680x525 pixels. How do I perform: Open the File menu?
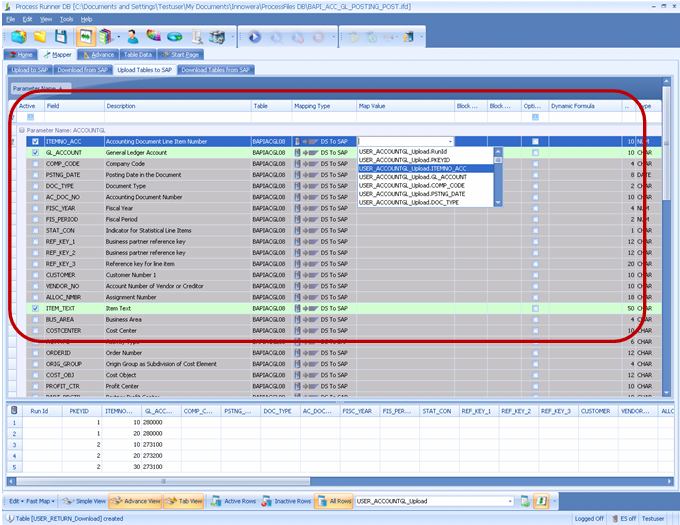click(x=11, y=19)
